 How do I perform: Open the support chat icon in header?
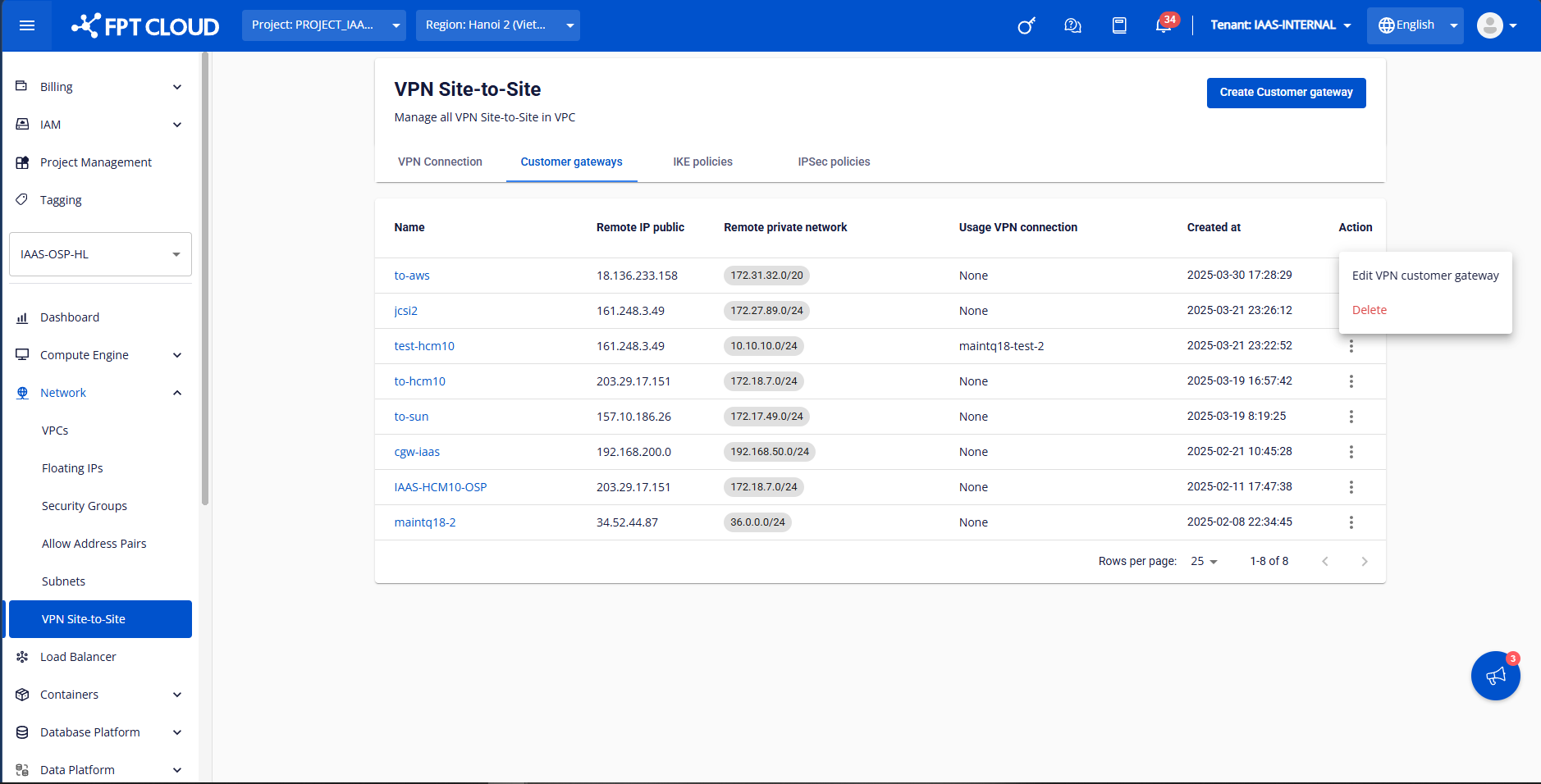pyautogui.click(x=1072, y=25)
